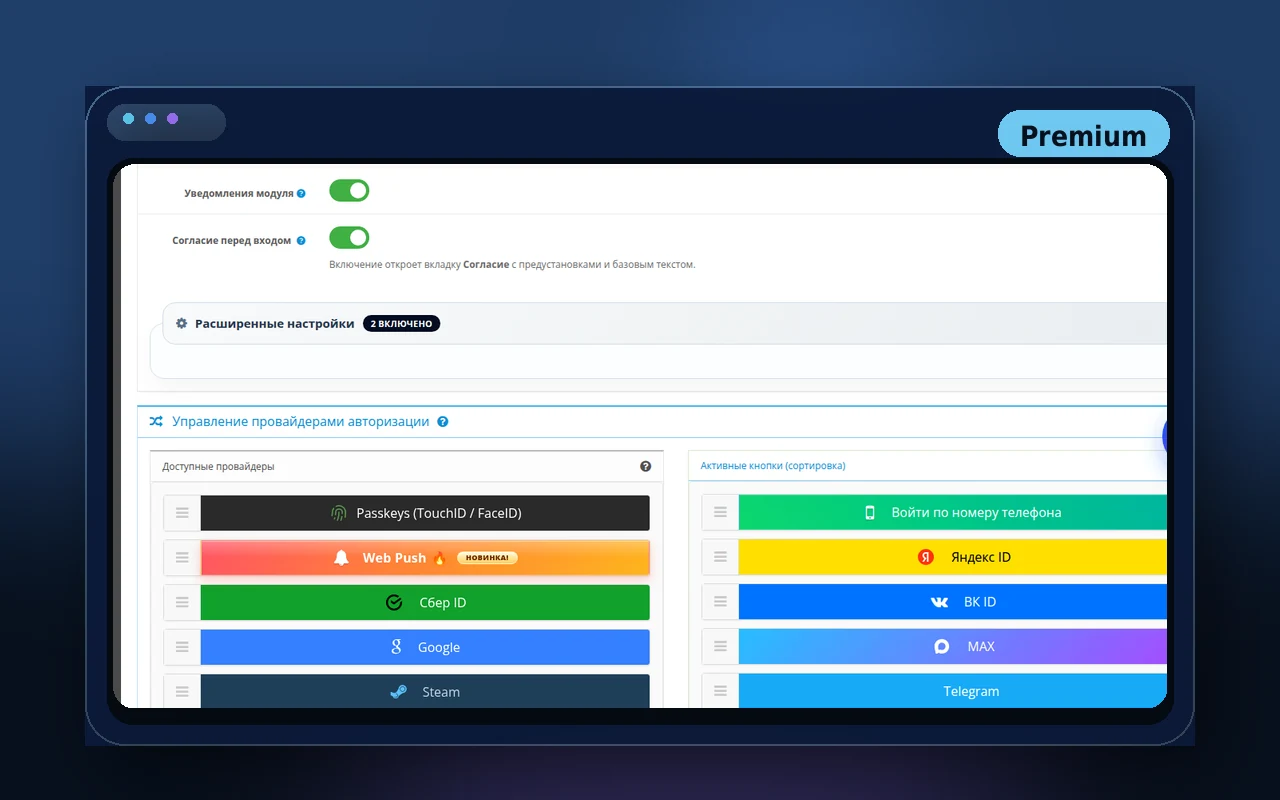Screen dimensions: 1280x800
Task: Click drag handle of Web Push provider
Action: point(182,558)
